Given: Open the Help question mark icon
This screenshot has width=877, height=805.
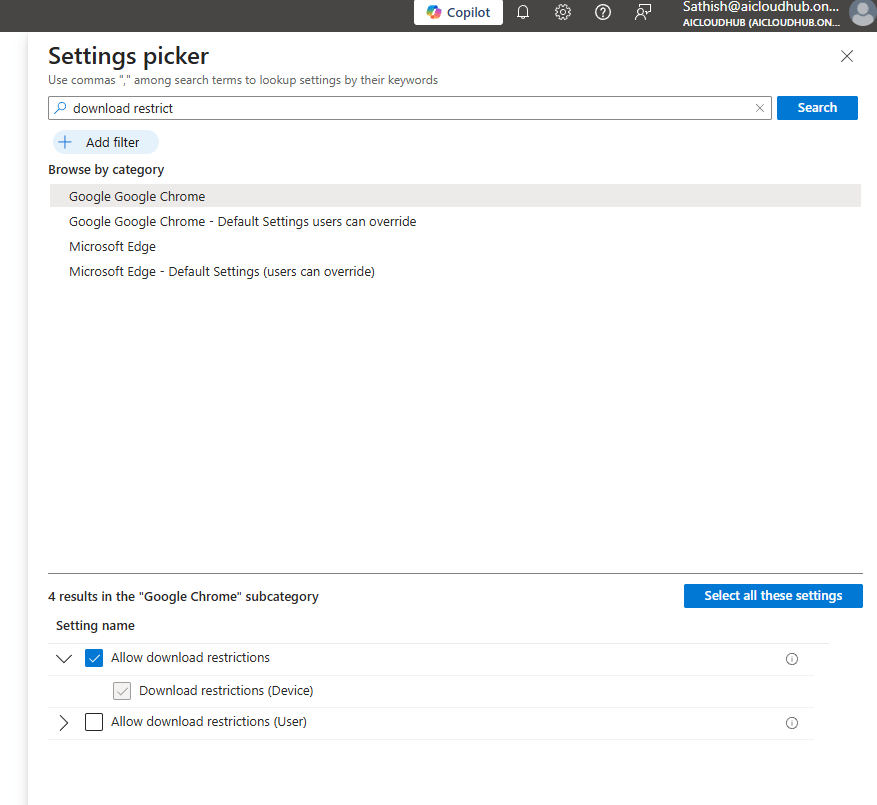Looking at the screenshot, I should (x=603, y=13).
